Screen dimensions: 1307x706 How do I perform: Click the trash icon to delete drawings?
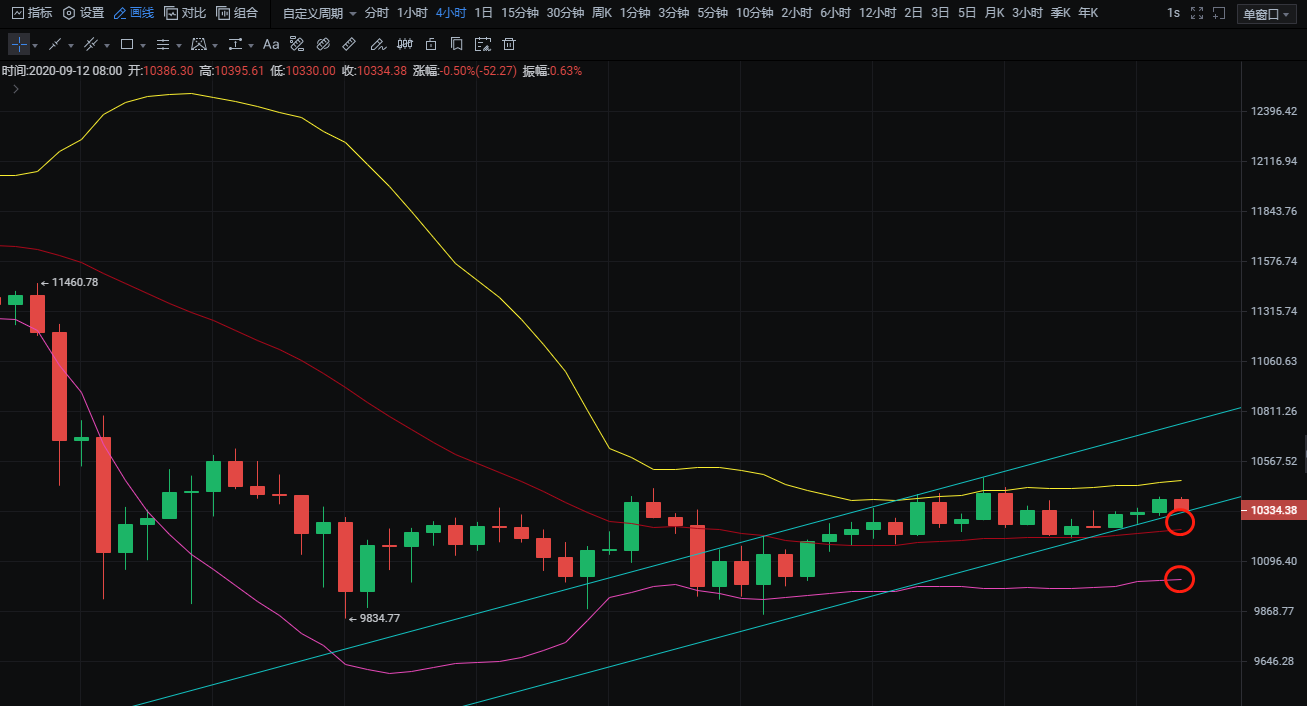click(509, 45)
